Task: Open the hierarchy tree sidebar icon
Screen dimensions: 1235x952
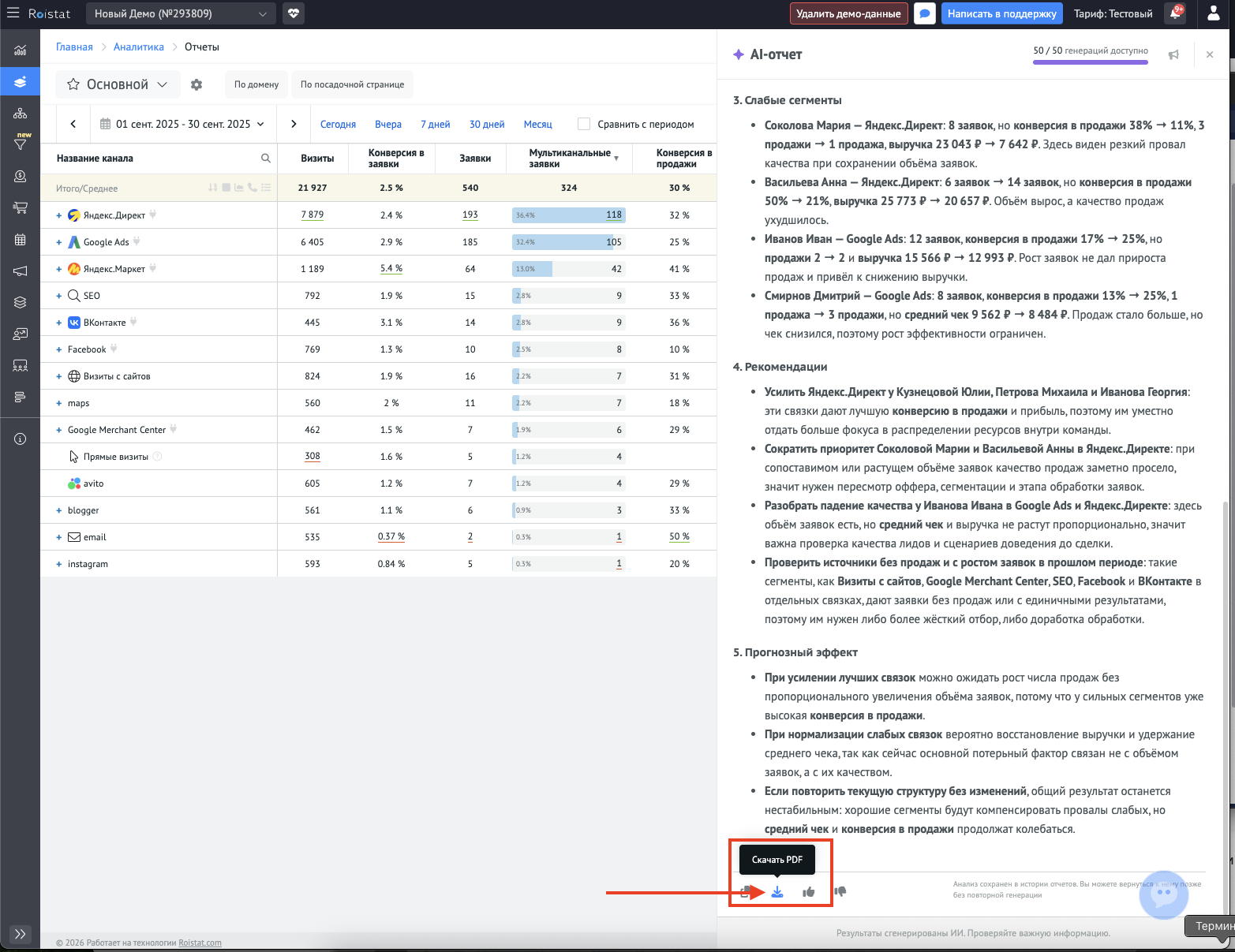Action: [21, 114]
